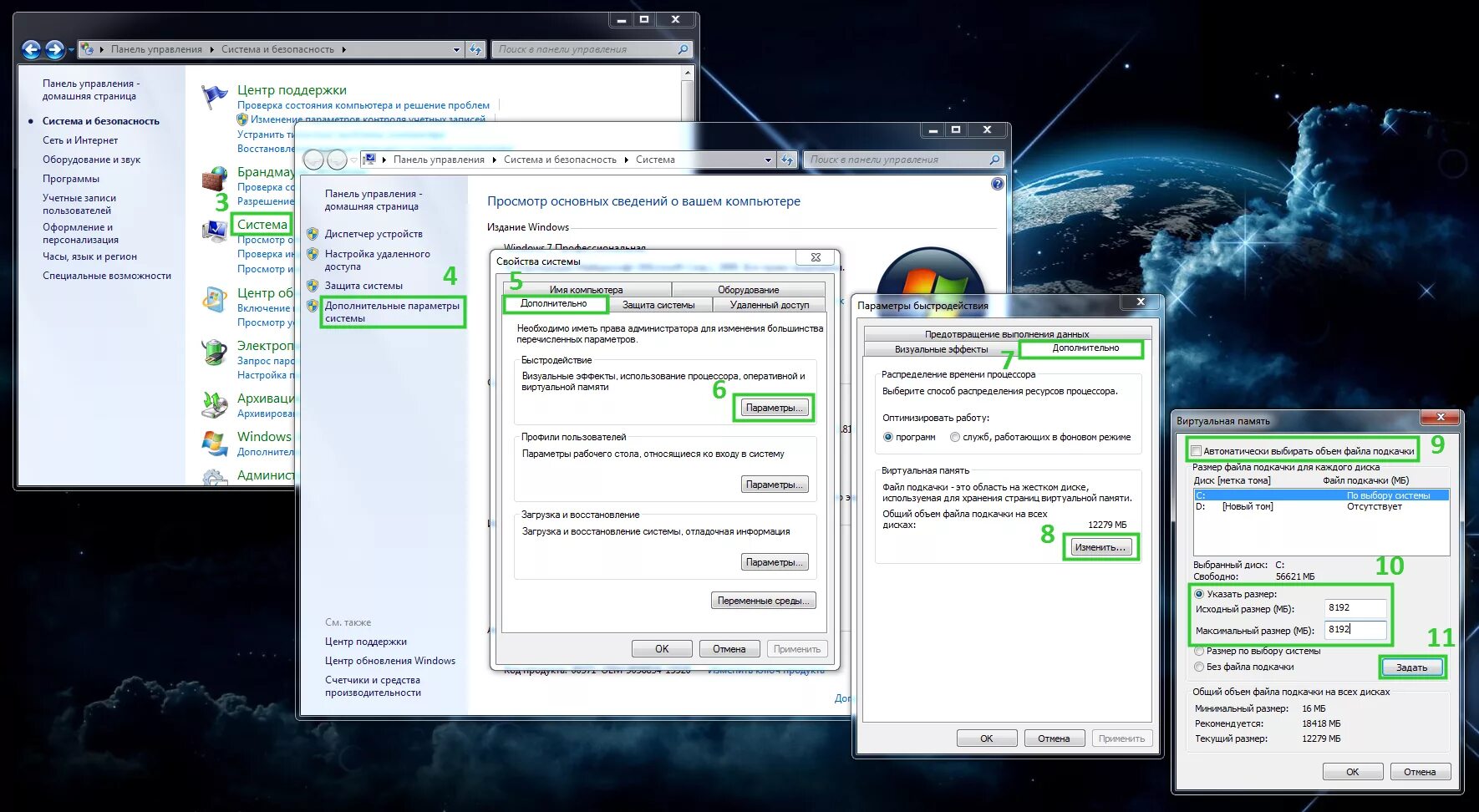Click the Электропитание battery icon

coord(215,352)
